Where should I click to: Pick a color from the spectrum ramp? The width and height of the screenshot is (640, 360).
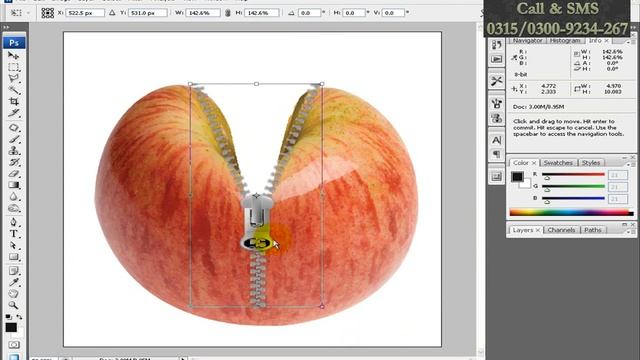tap(571, 212)
